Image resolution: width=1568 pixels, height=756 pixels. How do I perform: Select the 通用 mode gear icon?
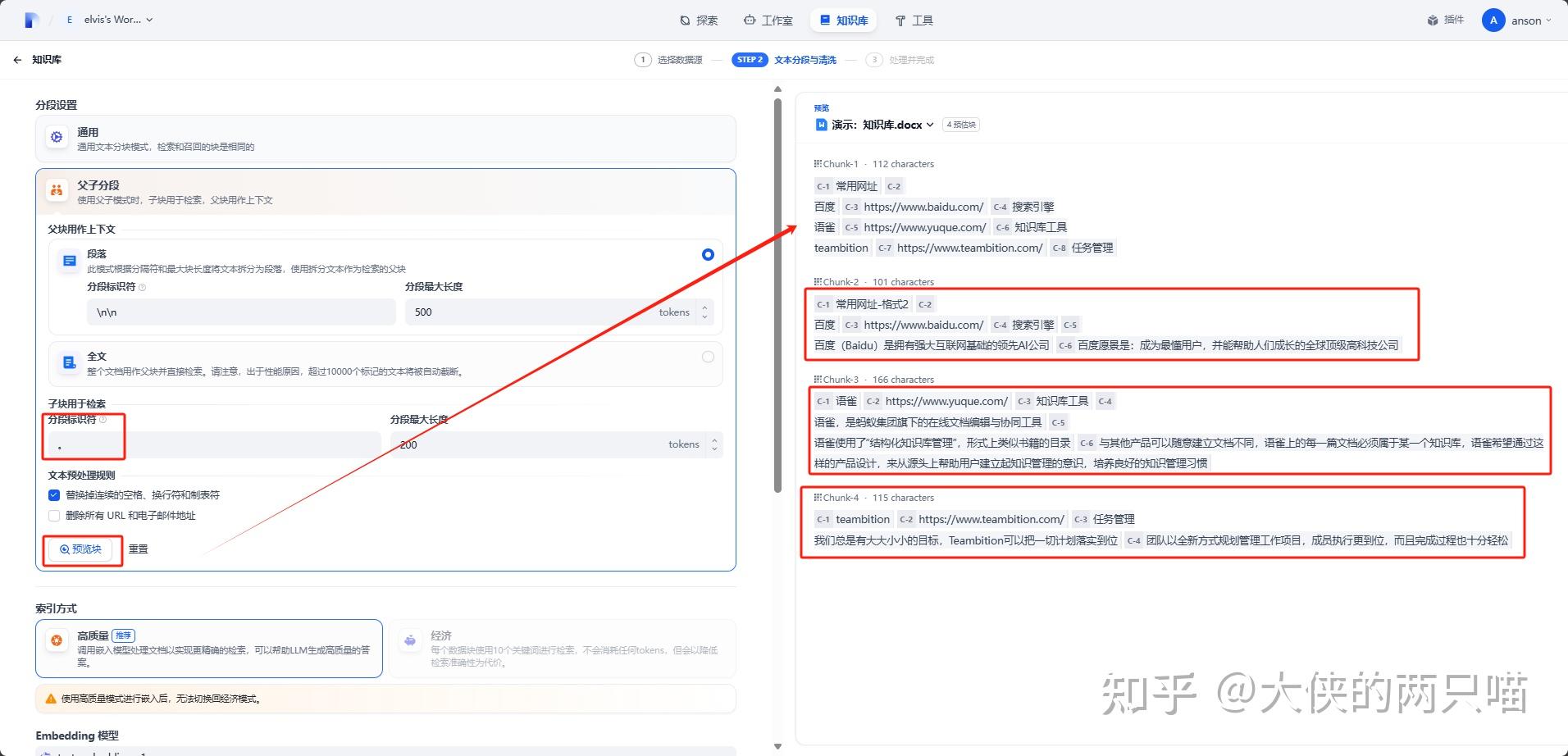(57, 138)
